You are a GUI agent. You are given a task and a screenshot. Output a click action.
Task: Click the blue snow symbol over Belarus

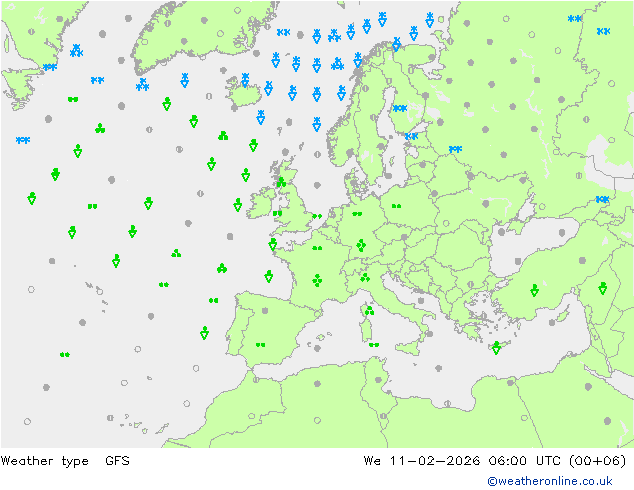(x=455, y=149)
